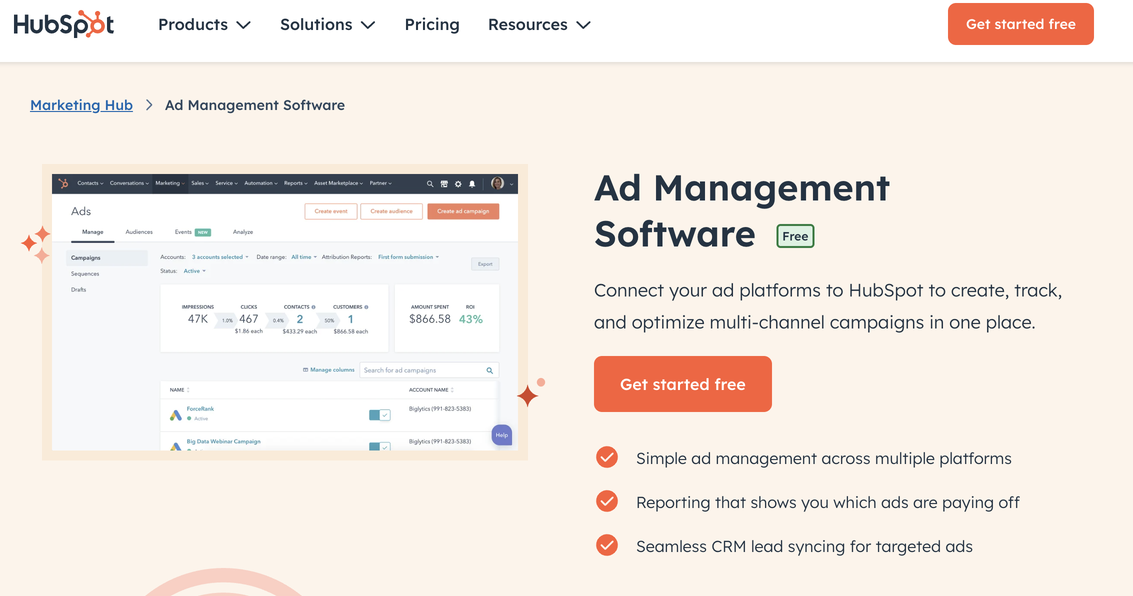Select Pricing in the website navigation
The height and width of the screenshot is (596, 1133).
point(431,24)
